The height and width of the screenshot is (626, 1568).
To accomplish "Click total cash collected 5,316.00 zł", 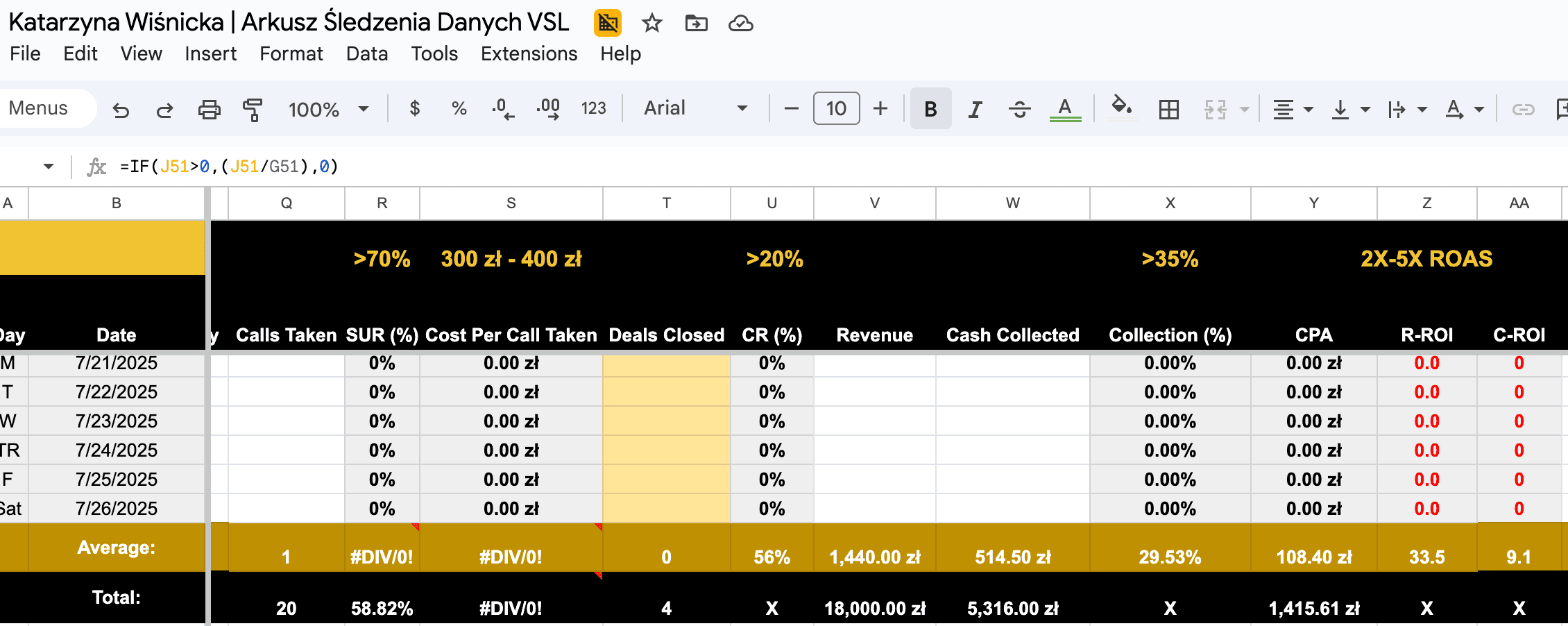I will point(1013,609).
